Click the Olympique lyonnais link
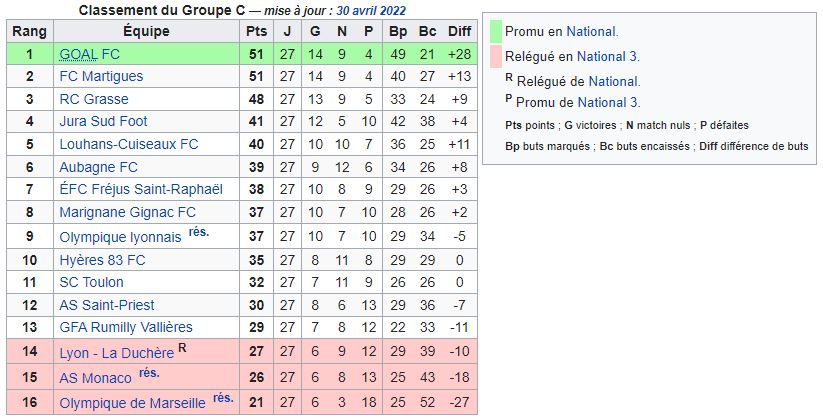This screenshot has width=823, height=420. (120, 237)
